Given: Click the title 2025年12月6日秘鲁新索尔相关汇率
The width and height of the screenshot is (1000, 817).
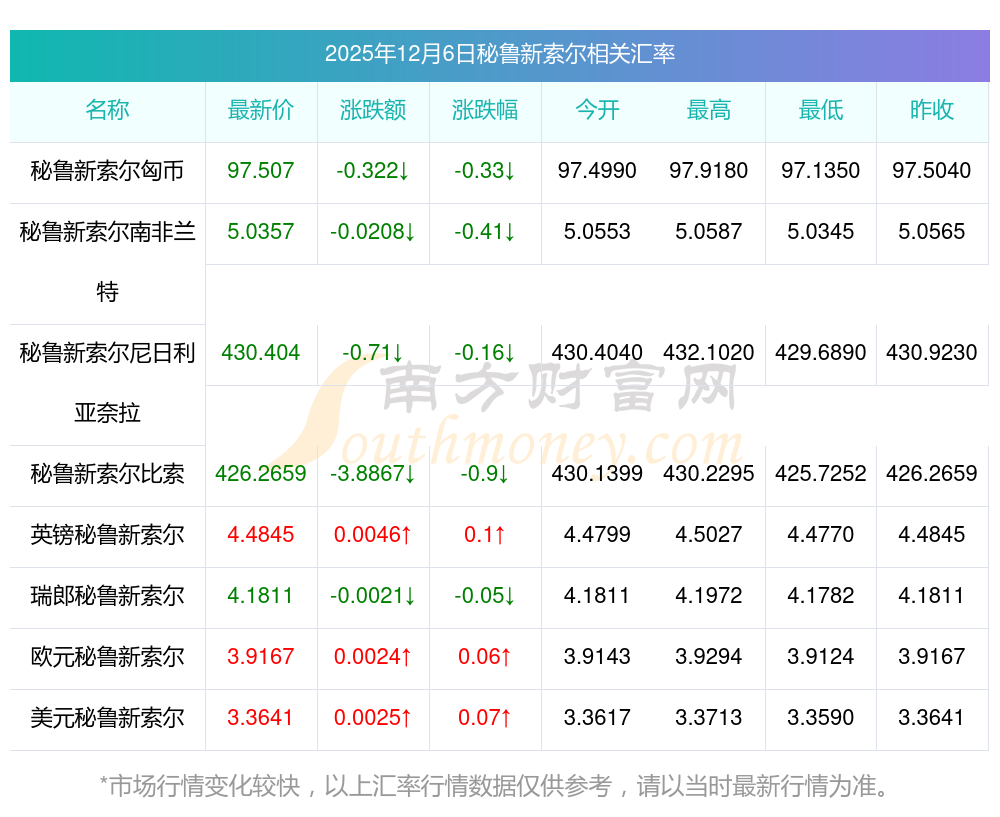Looking at the screenshot, I should 499,54.
